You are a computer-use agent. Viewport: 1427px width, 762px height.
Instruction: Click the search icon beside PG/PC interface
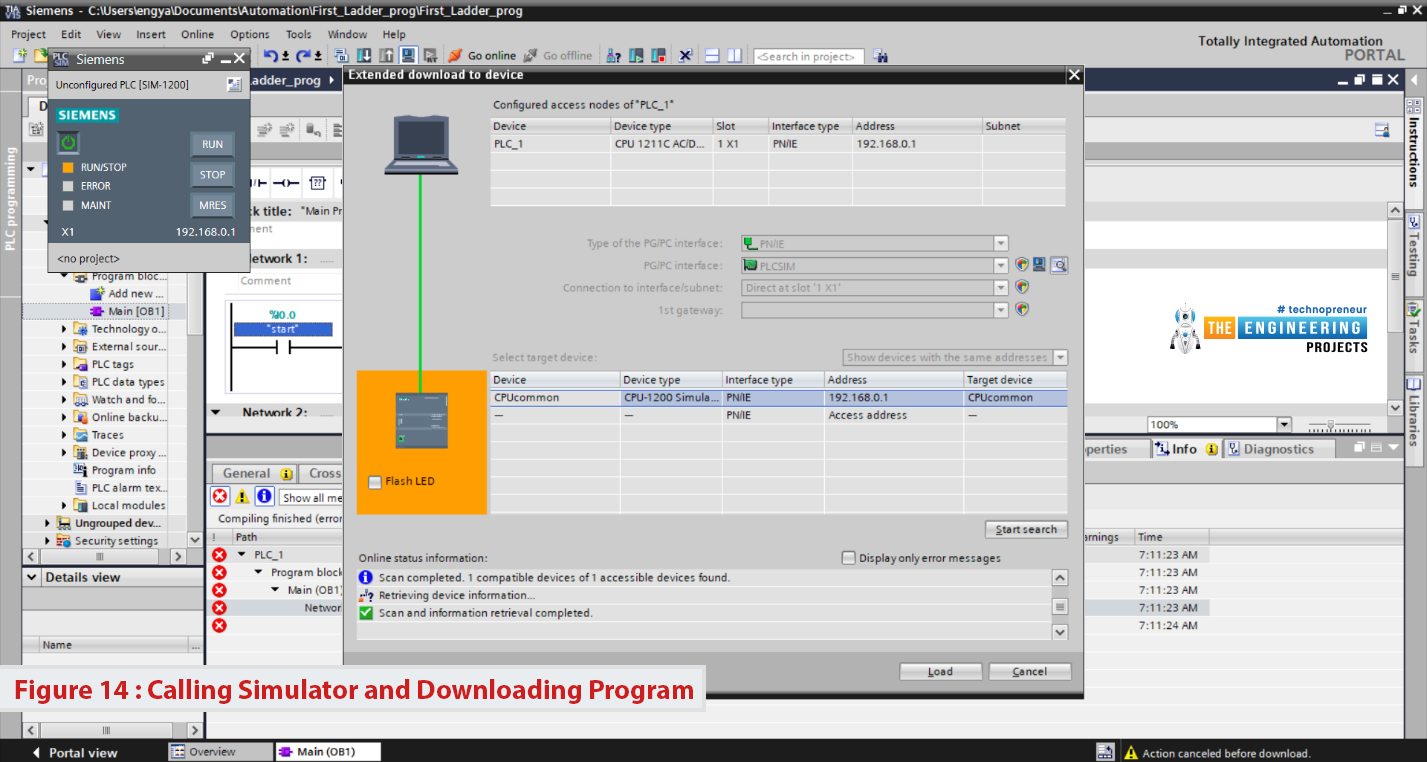click(x=1059, y=265)
